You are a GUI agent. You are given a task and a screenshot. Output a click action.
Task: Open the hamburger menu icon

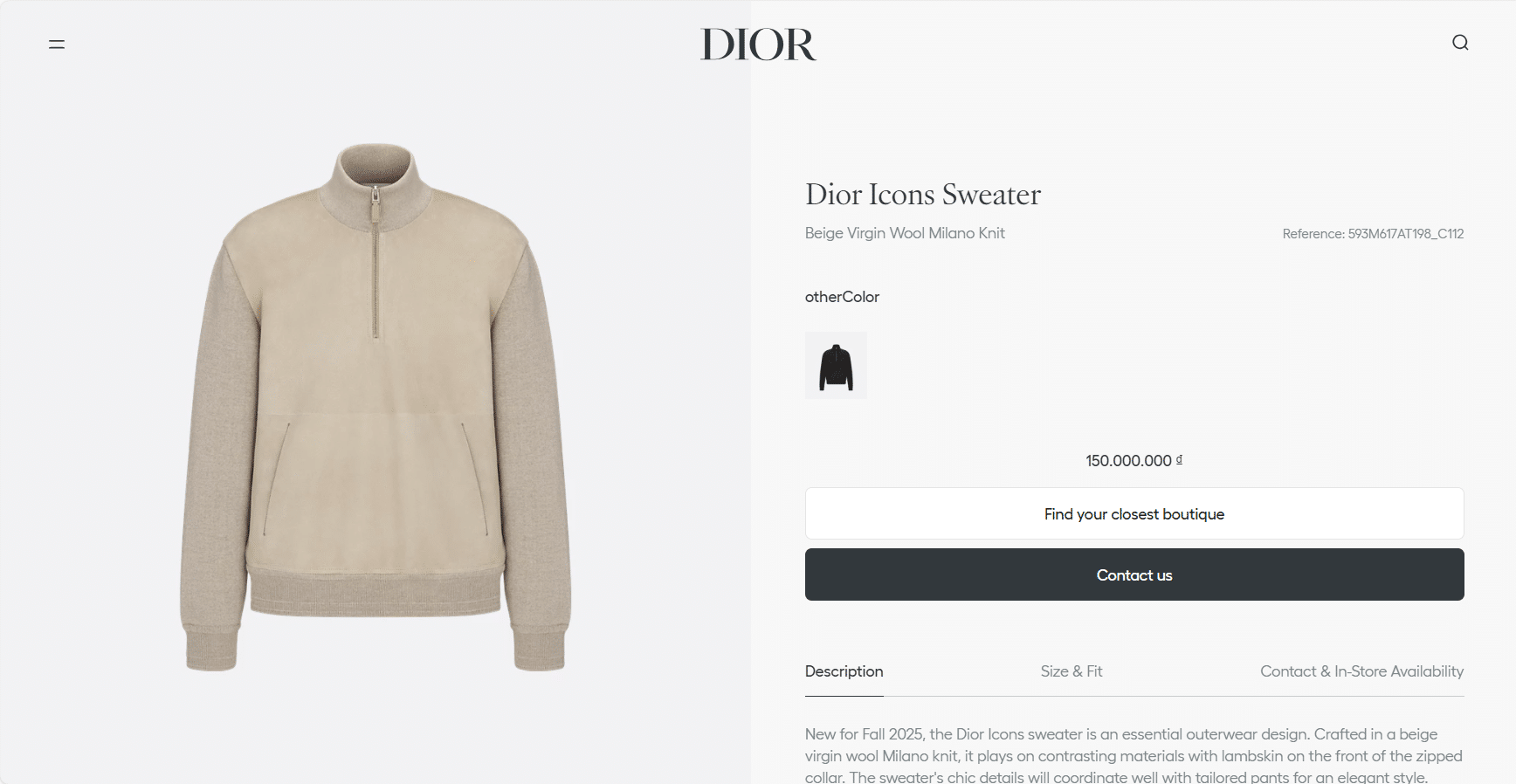57,44
